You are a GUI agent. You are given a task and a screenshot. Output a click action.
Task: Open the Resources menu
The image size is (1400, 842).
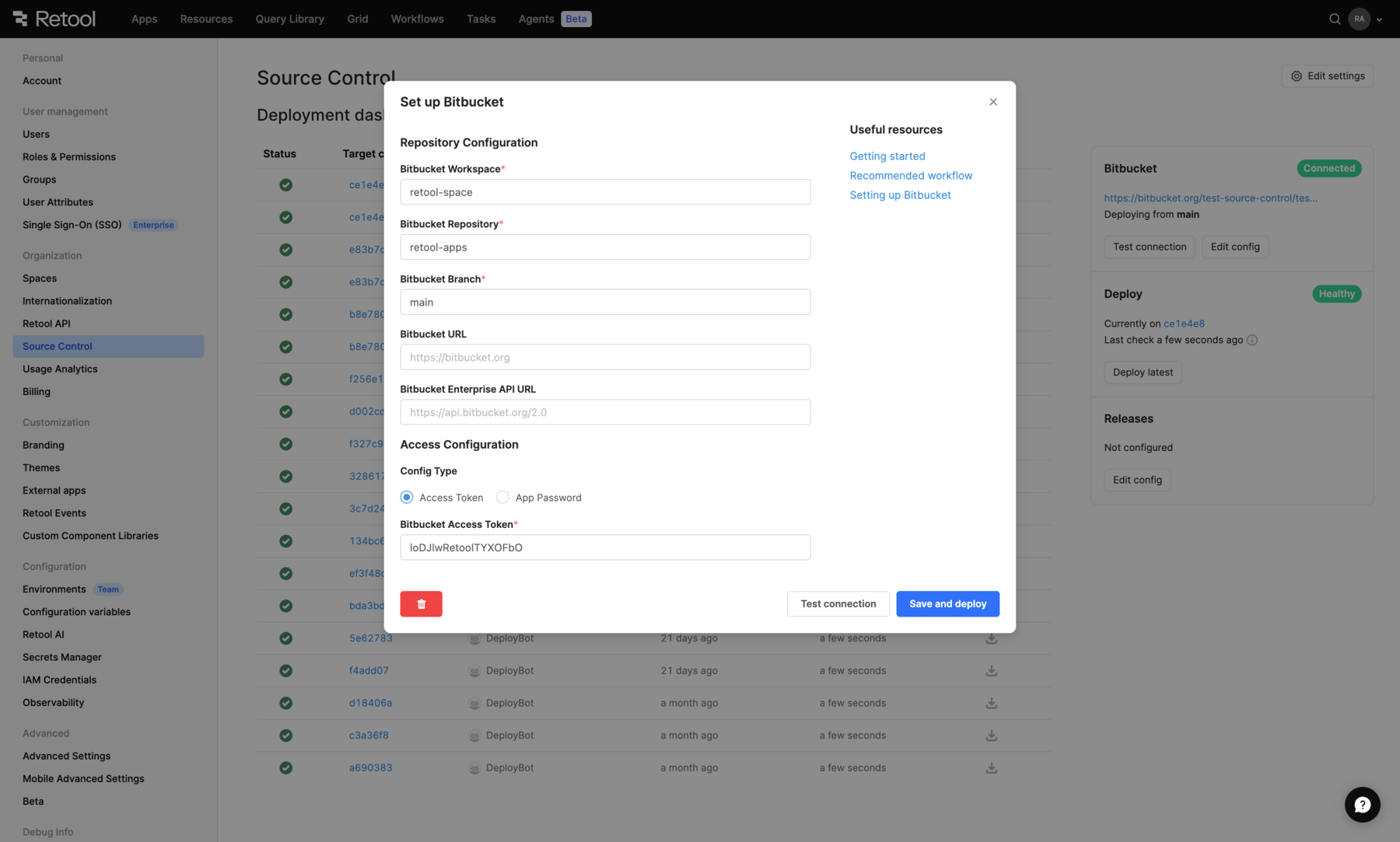(206, 19)
